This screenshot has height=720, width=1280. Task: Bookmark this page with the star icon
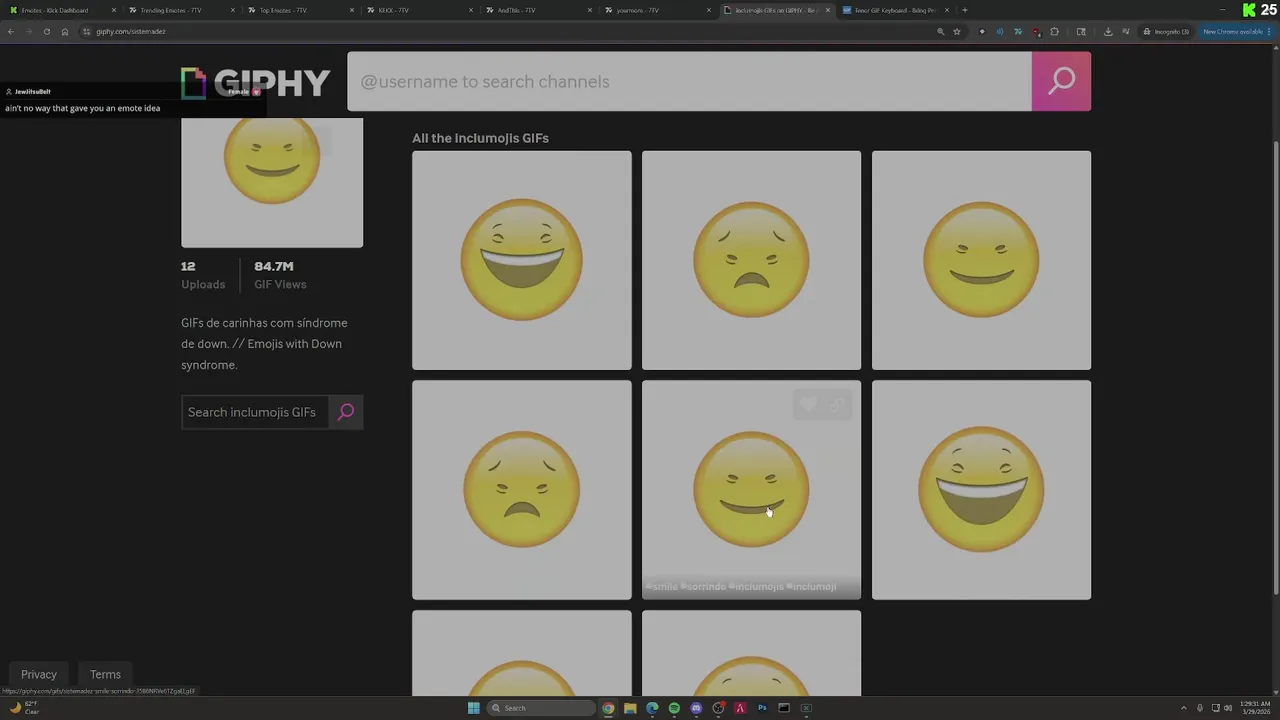click(957, 31)
